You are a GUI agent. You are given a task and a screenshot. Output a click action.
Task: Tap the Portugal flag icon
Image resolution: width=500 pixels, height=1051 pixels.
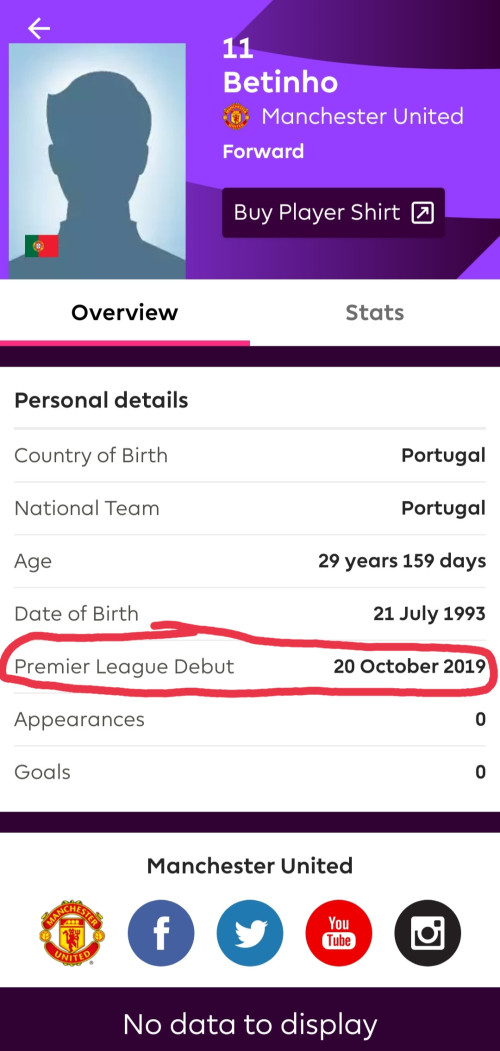[x=42, y=246]
